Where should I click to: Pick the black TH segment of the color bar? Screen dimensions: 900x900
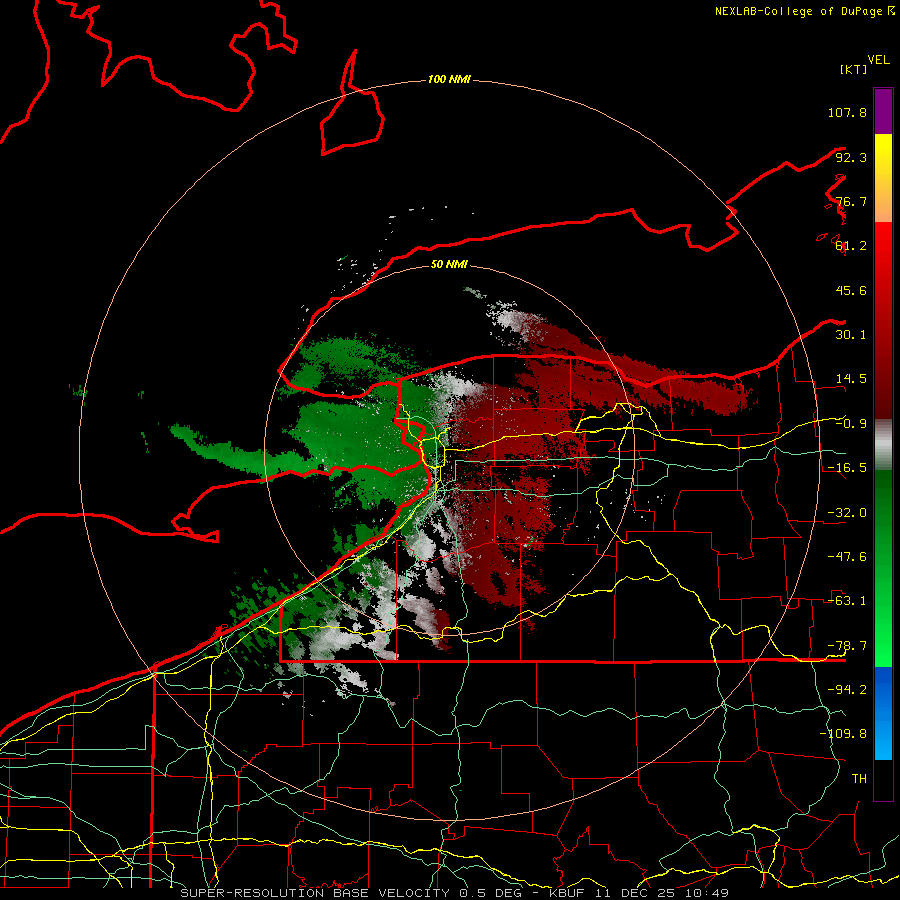[883, 779]
